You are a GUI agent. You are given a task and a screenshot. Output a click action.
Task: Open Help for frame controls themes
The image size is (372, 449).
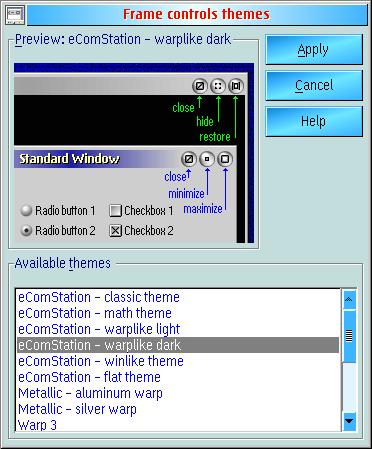point(314,121)
